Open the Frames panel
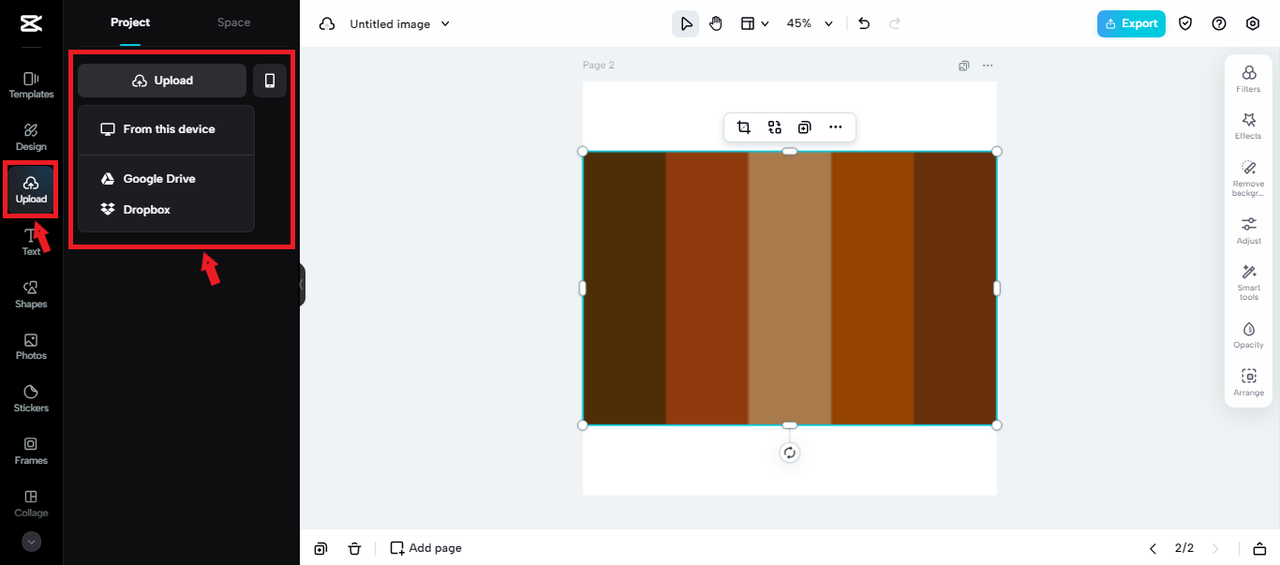Viewport: 1280px width, 565px height. (31, 451)
